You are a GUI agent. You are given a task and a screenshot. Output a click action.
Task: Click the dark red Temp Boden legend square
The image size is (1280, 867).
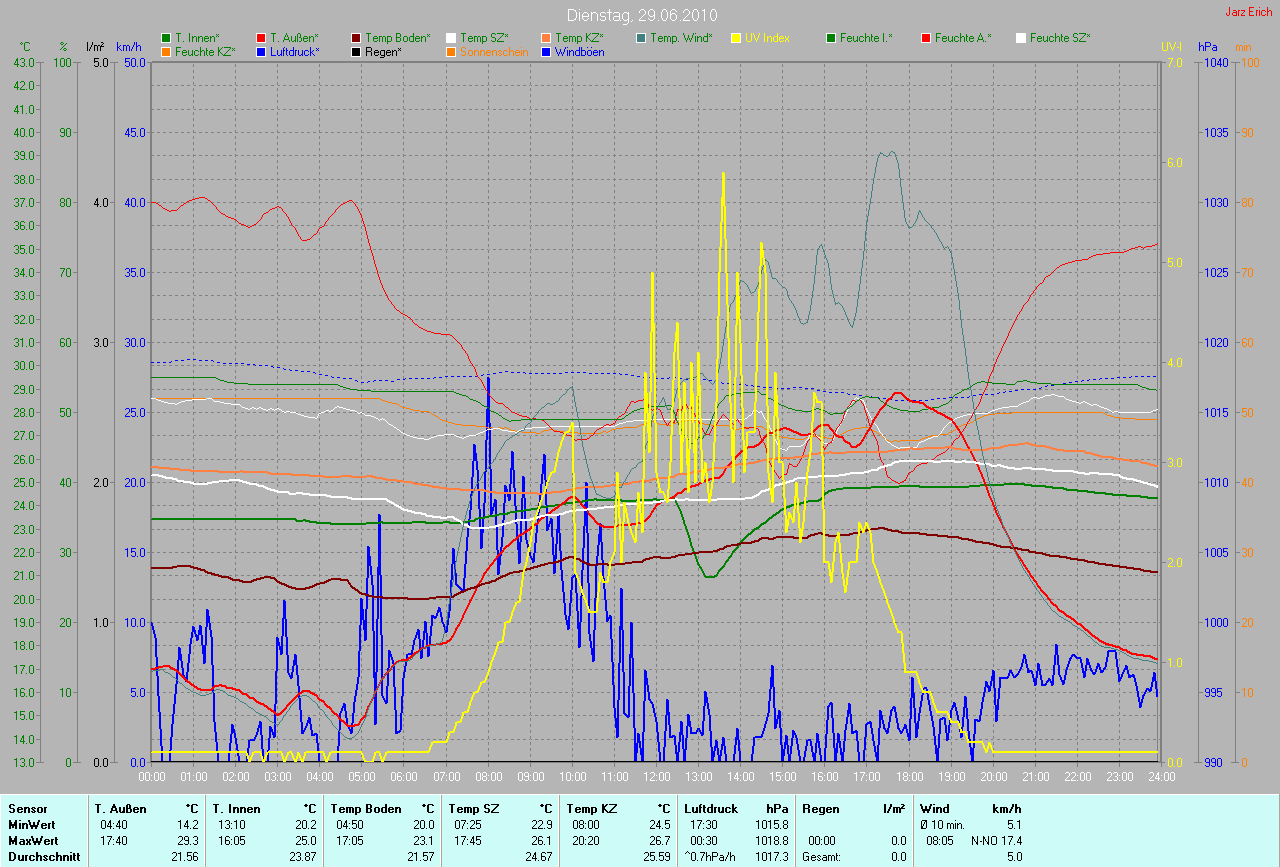356,38
